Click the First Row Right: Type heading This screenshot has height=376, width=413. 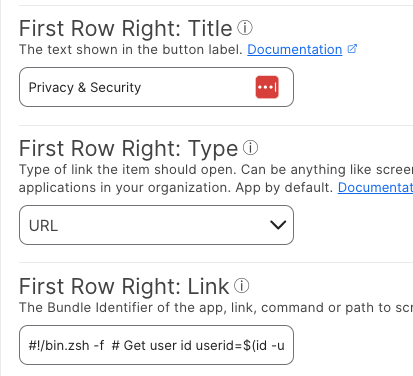click(x=128, y=149)
